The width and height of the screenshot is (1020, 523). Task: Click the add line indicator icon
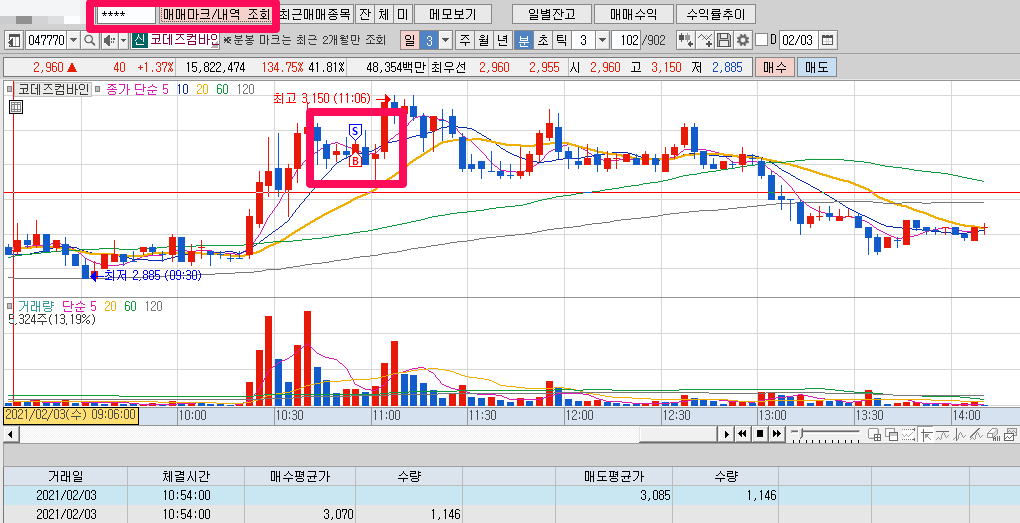(705, 40)
